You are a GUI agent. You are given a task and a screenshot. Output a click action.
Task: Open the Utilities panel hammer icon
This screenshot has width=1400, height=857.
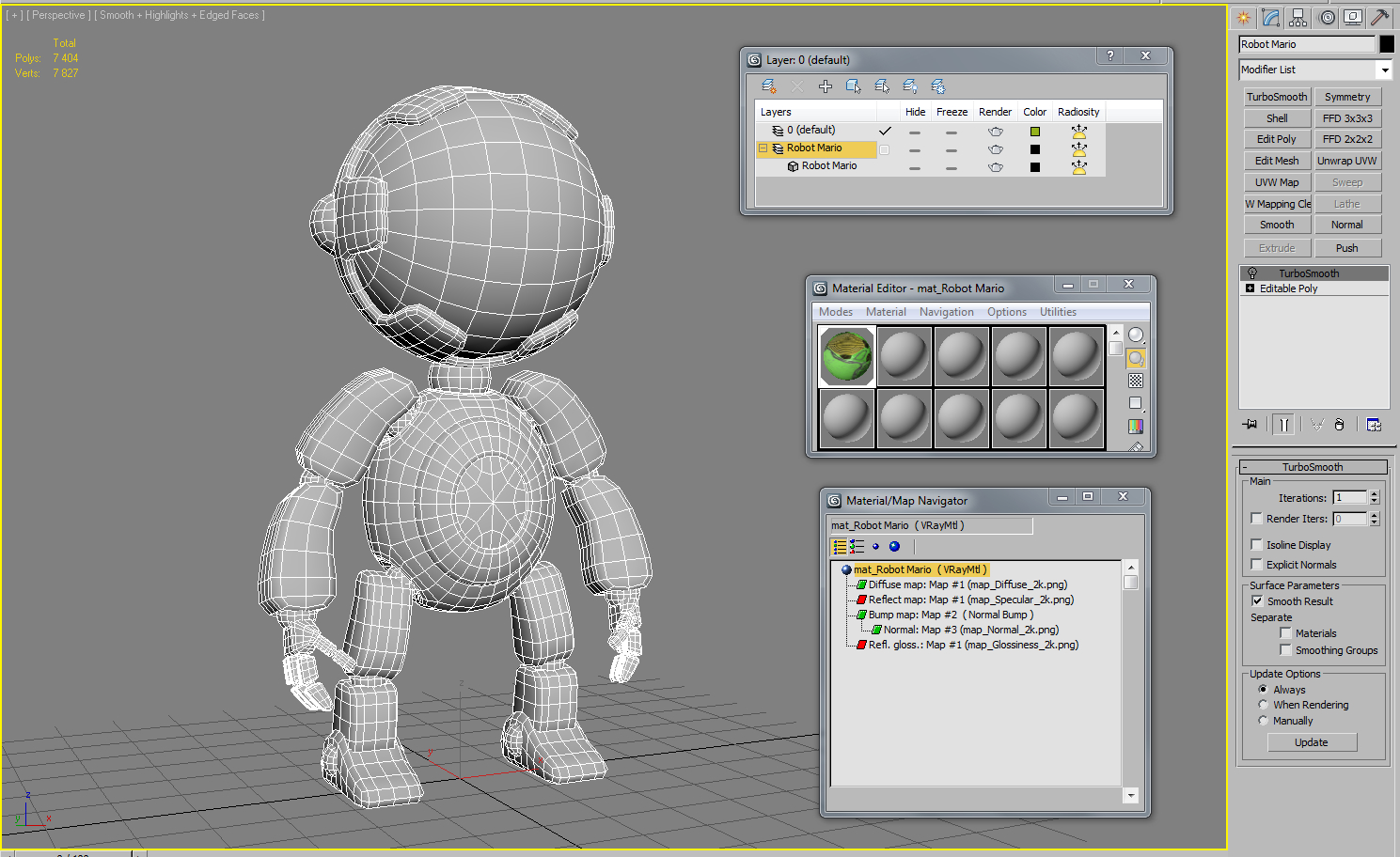pyautogui.click(x=1380, y=16)
